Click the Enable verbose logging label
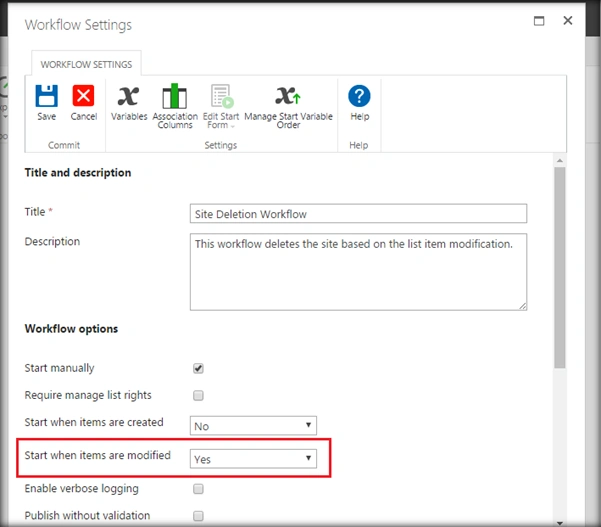601x527 pixels. [x=82, y=489]
